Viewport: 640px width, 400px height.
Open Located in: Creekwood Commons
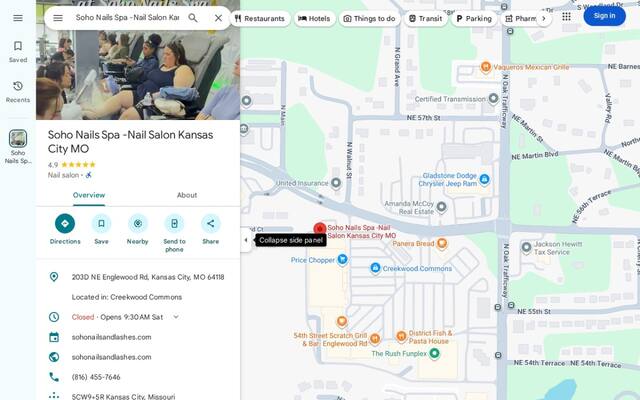click(127, 297)
